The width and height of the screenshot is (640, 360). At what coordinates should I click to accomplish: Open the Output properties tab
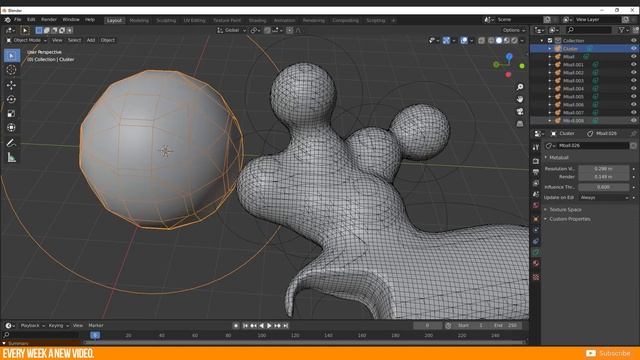[536, 172]
